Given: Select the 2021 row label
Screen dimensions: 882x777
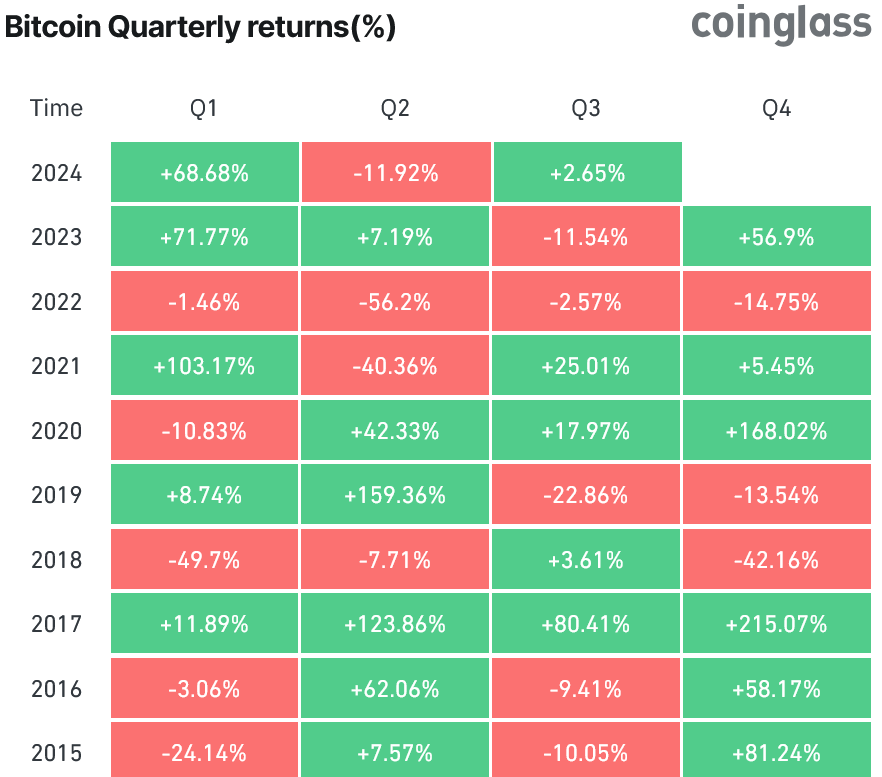Looking at the screenshot, I should tap(57, 366).
